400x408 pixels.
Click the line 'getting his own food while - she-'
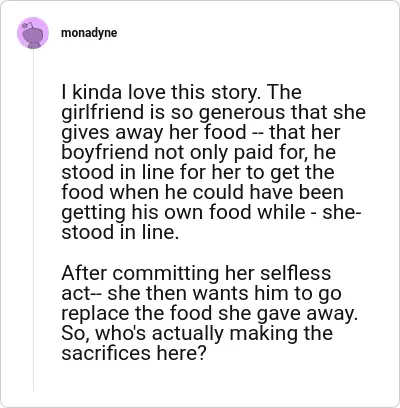[x=212, y=212]
